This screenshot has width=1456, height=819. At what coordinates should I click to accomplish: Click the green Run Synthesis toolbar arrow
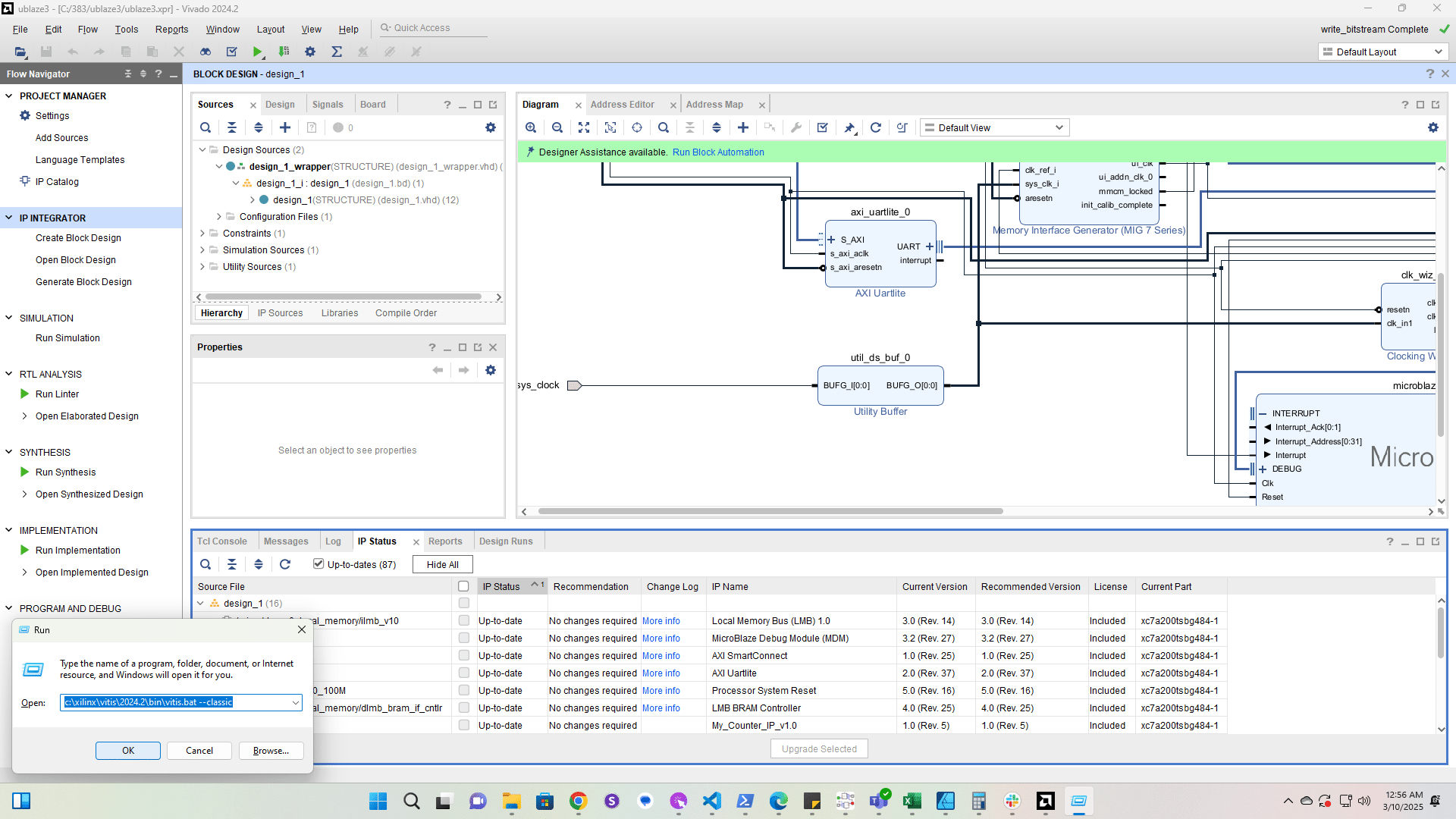click(x=258, y=52)
